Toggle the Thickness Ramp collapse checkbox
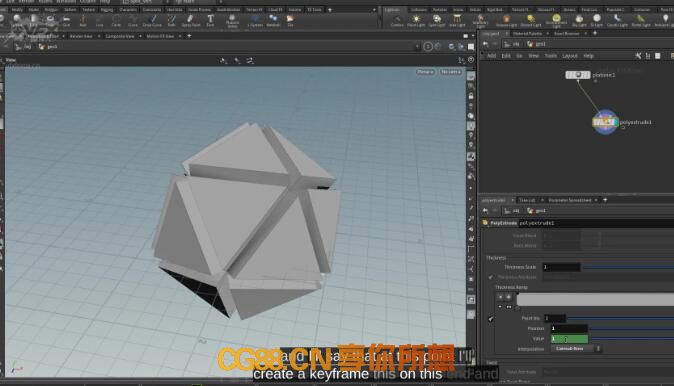 coord(490,319)
